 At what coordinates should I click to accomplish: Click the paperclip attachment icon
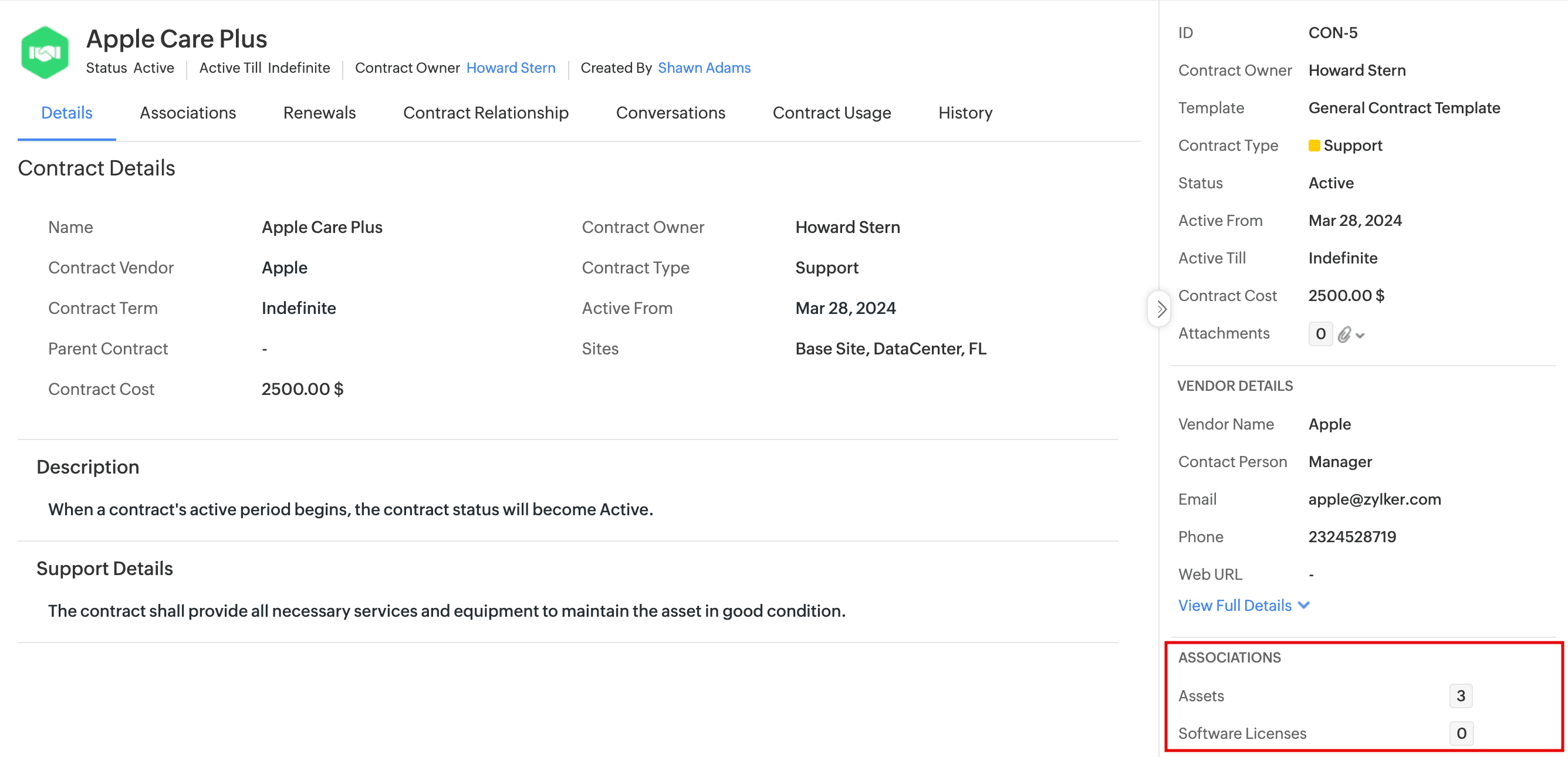point(1344,334)
